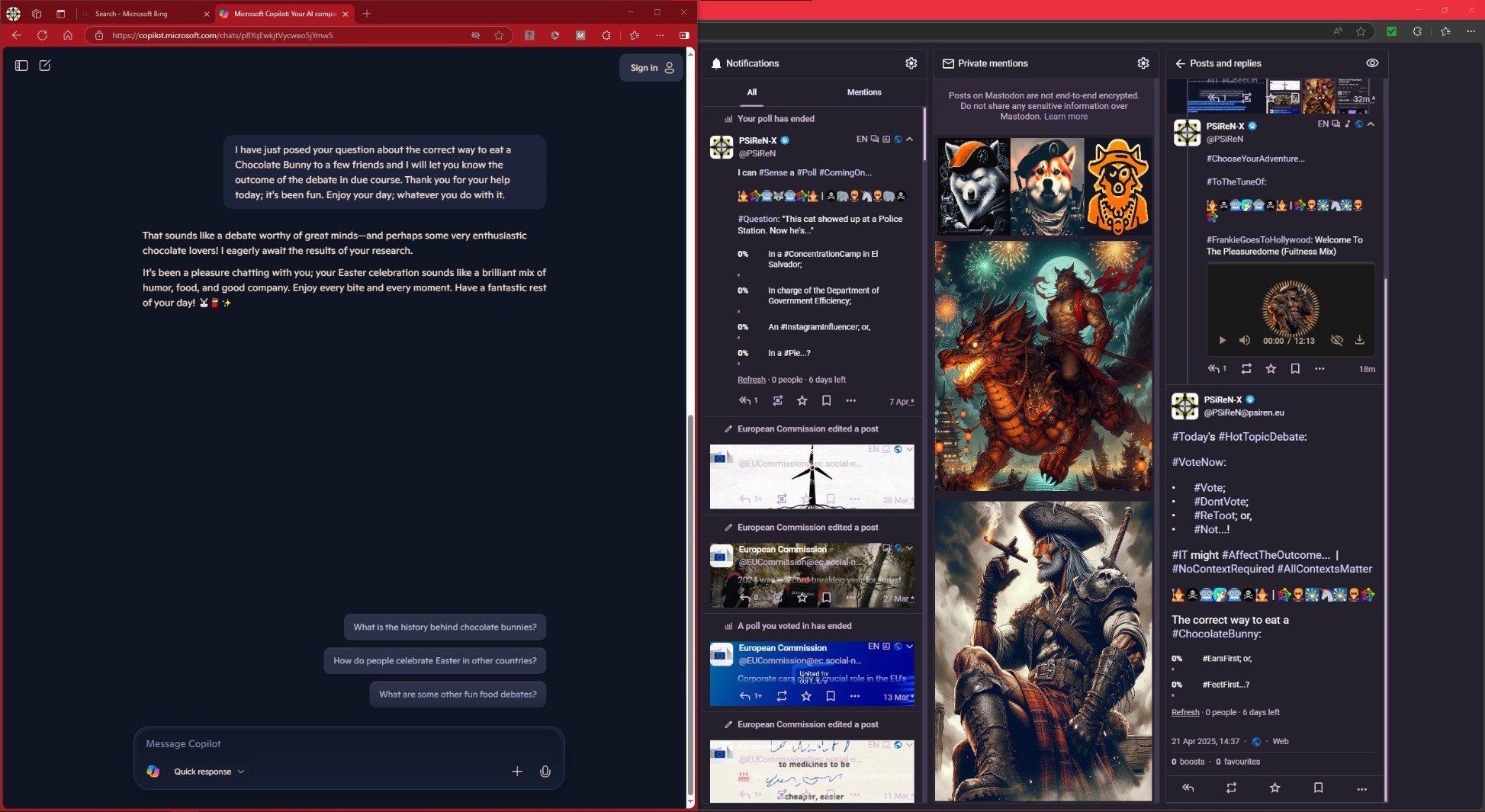Click the microphone icon in message box

pos(545,772)
